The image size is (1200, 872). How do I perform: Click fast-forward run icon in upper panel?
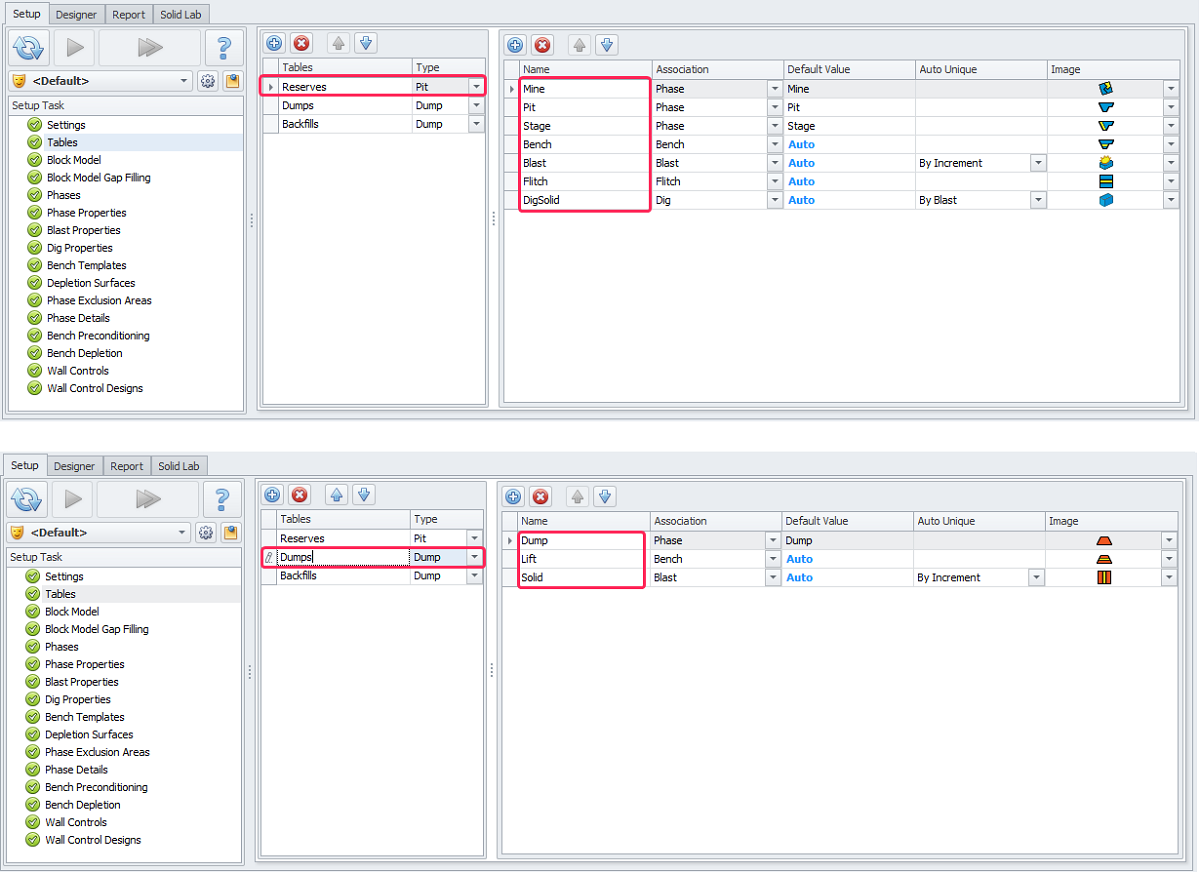(149, 47)
